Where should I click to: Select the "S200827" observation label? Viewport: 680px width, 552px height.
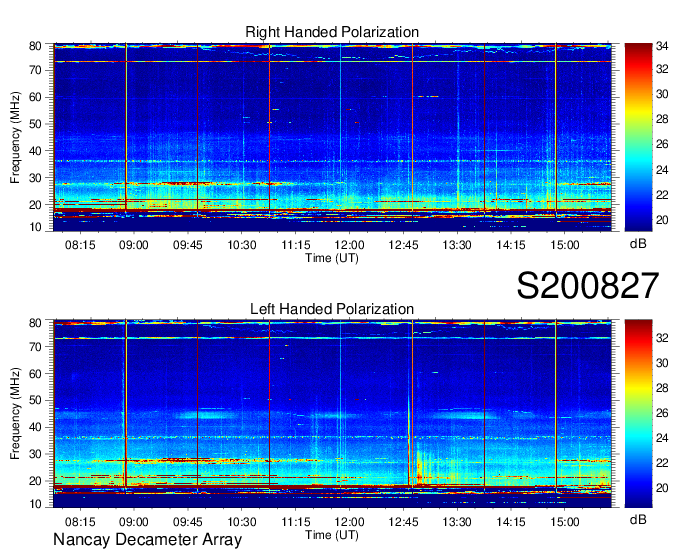click(588, 285)
